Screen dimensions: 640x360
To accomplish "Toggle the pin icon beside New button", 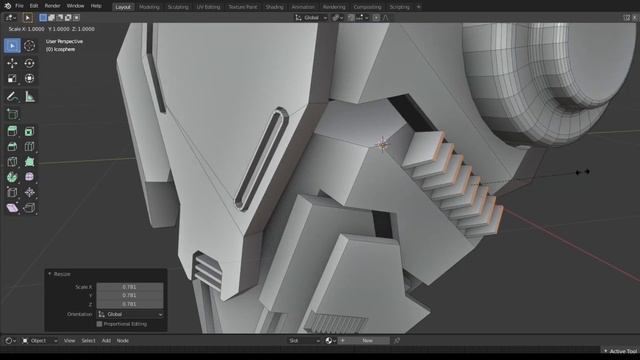I will (397, 340).
